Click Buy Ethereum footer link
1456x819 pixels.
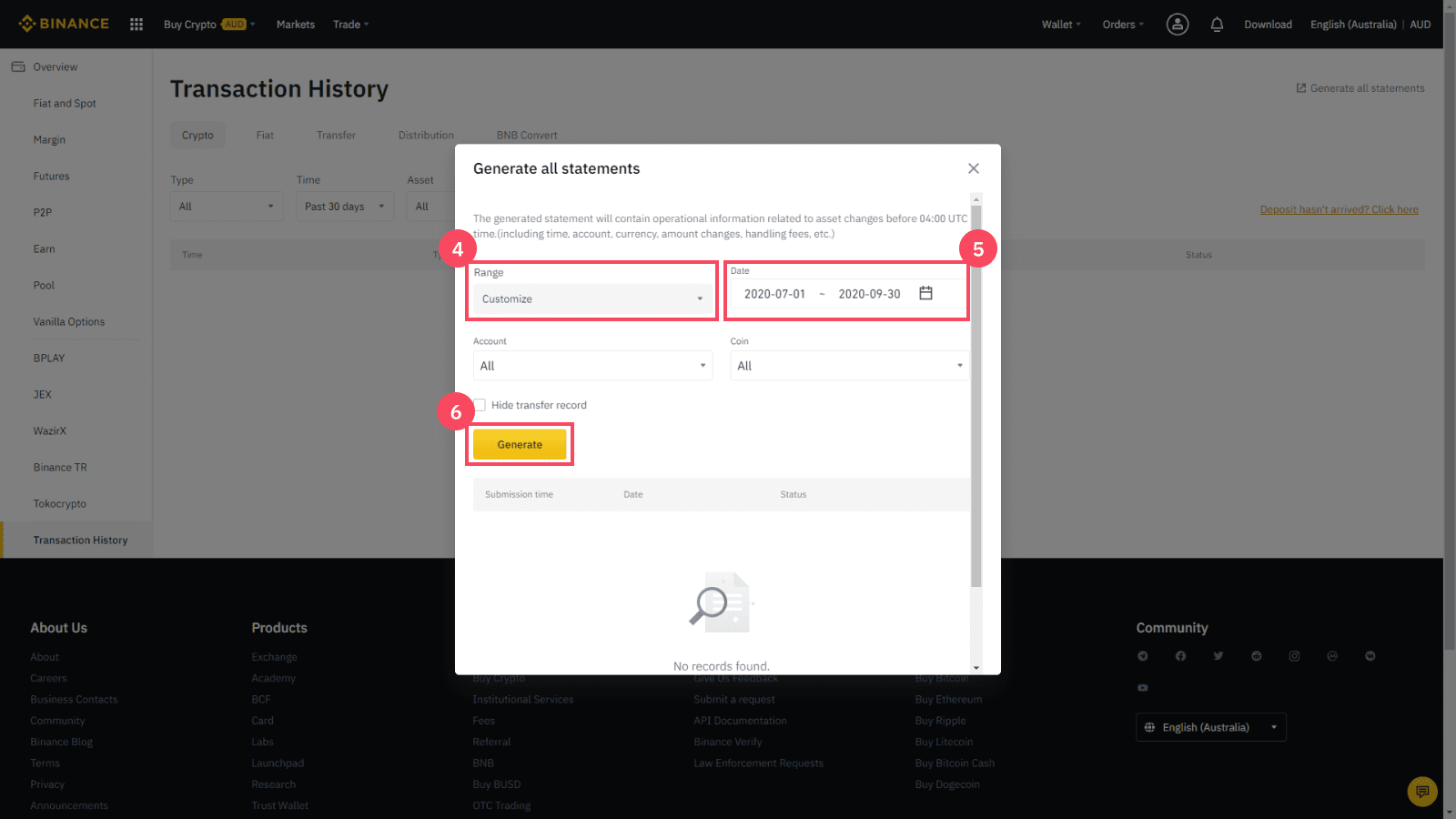(x=948, y=699)
